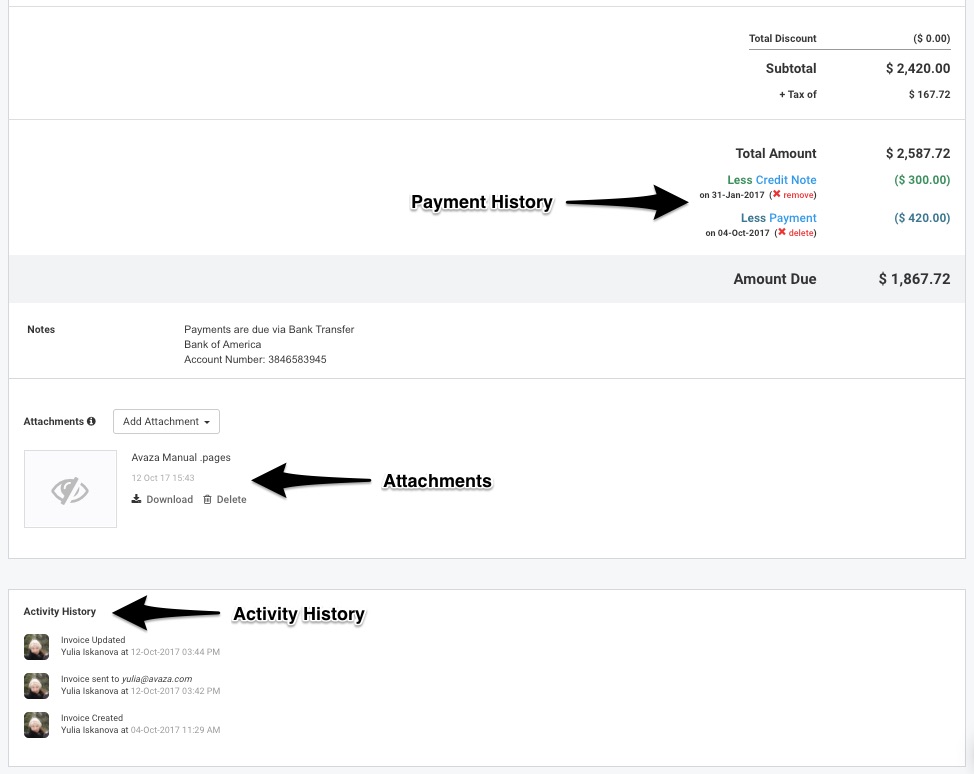This screenshot has height=774, width=974.
Task: Click the Avaza Manual .pages file name
Action: coord(181,457)
